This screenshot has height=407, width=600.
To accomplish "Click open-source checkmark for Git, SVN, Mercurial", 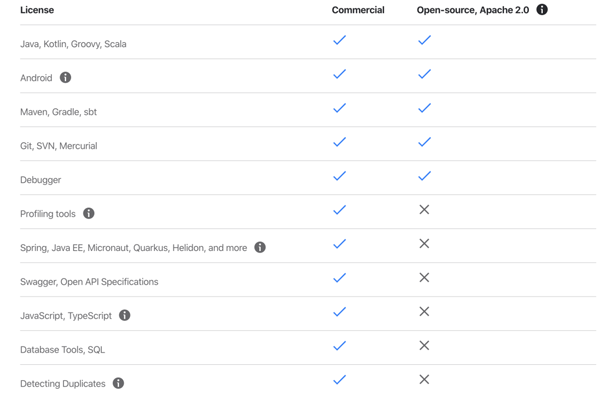I will click(x=424, y=142).
